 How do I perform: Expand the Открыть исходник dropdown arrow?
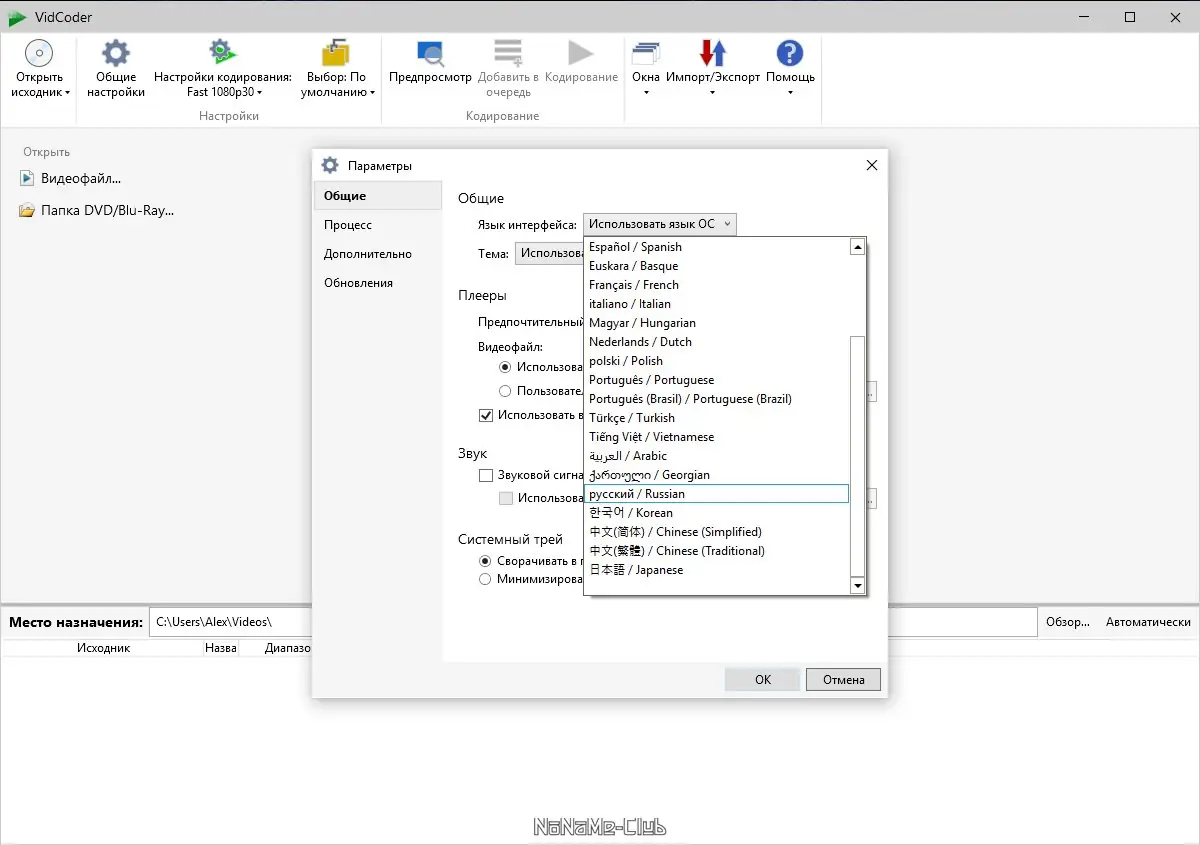click(68, 93)
